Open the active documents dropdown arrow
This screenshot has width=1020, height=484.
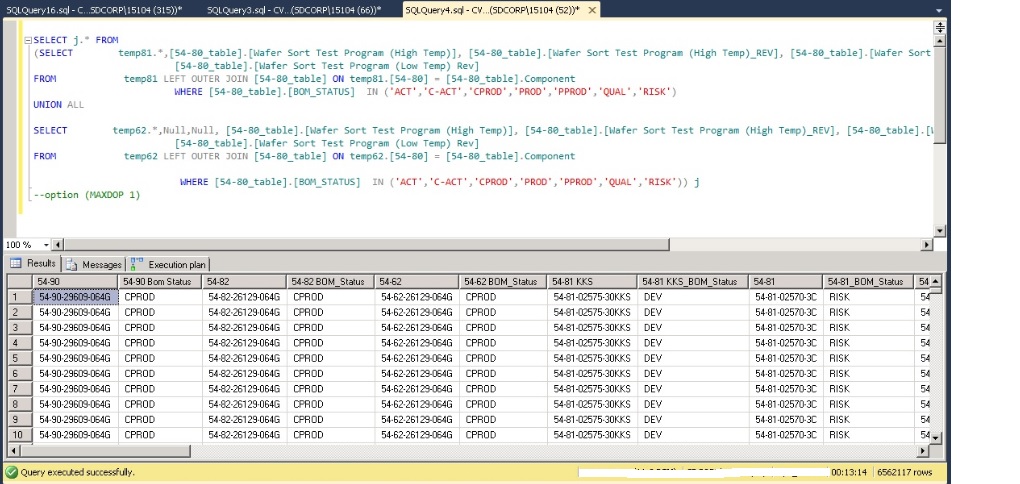pos(939,10)
